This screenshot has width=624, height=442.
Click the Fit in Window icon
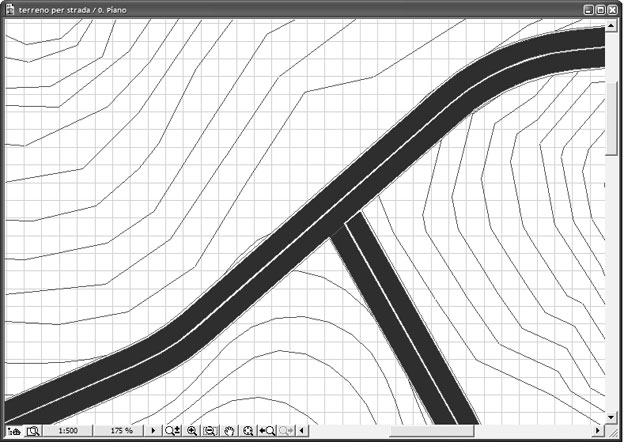210,431
